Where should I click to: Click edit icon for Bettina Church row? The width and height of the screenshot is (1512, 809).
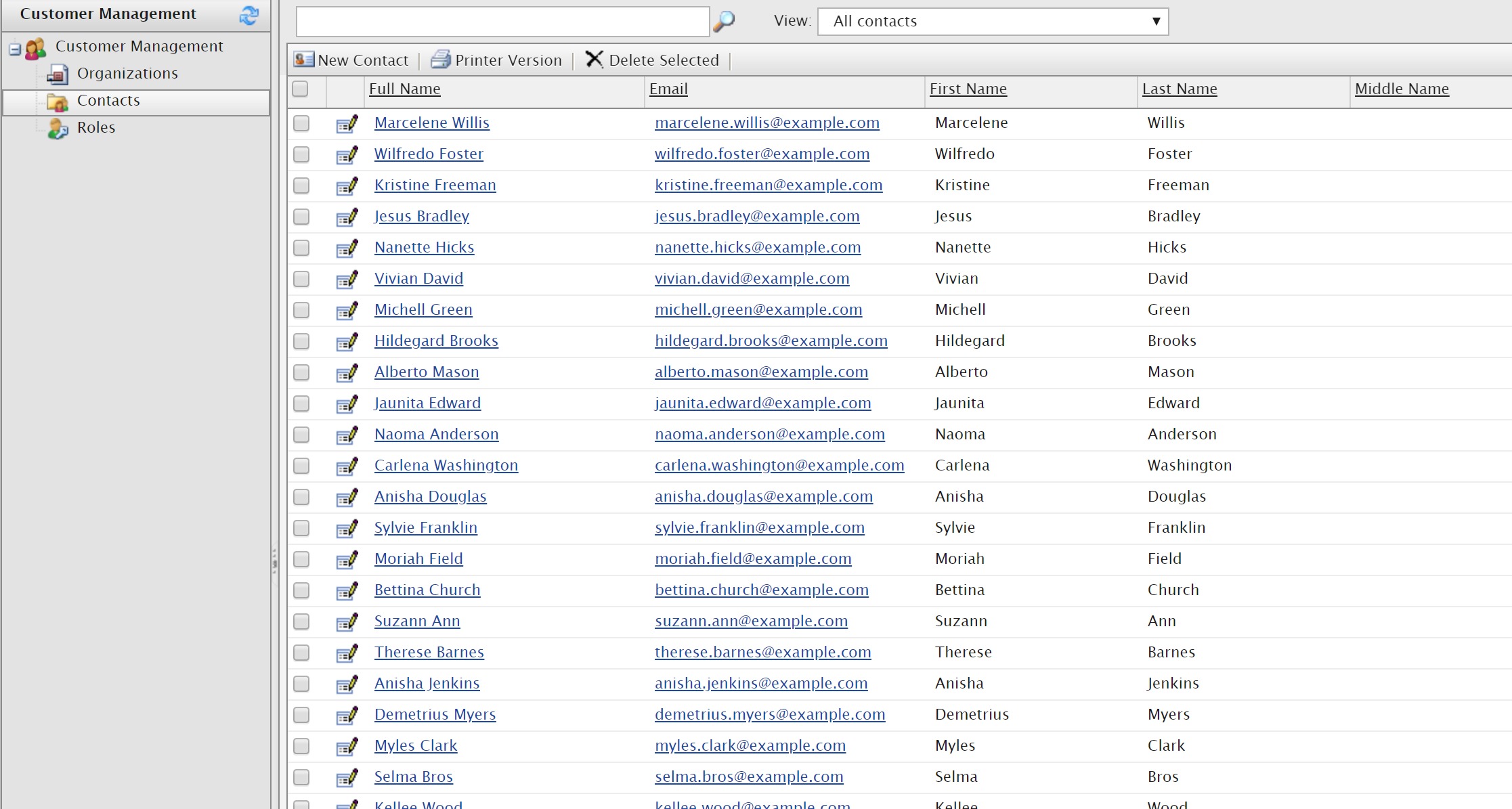[x=347, y=591]
